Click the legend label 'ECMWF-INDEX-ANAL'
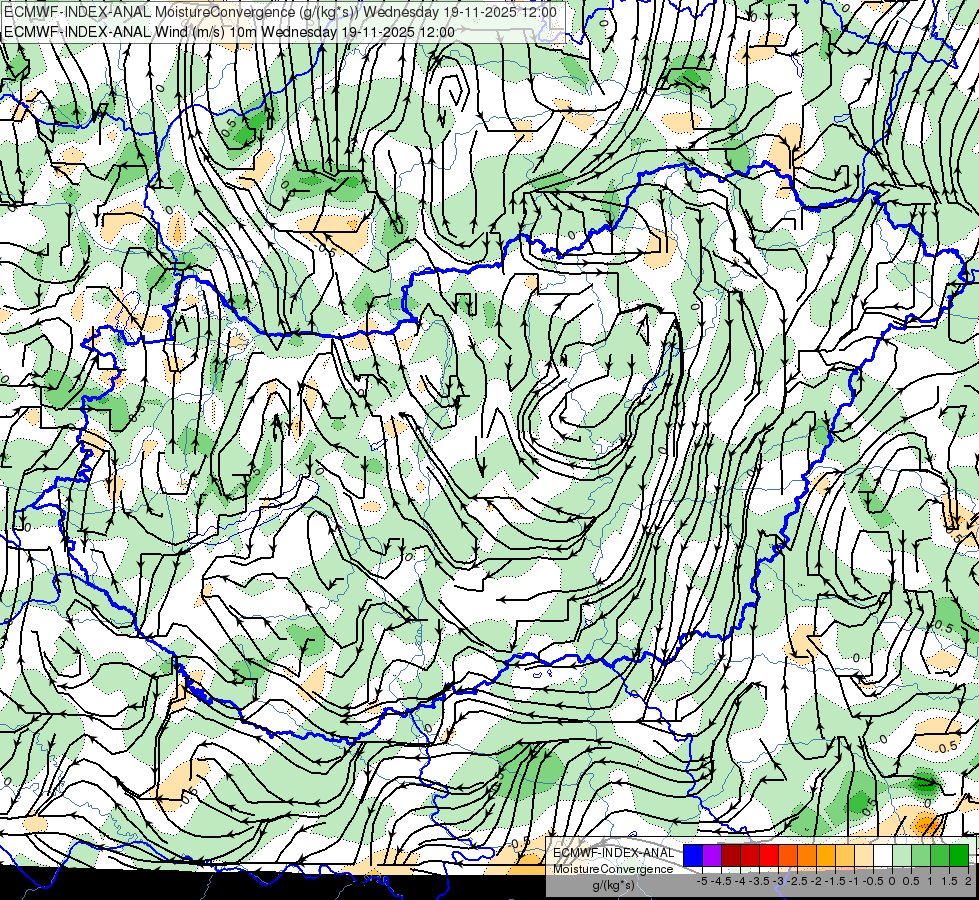 click(613, 853)
